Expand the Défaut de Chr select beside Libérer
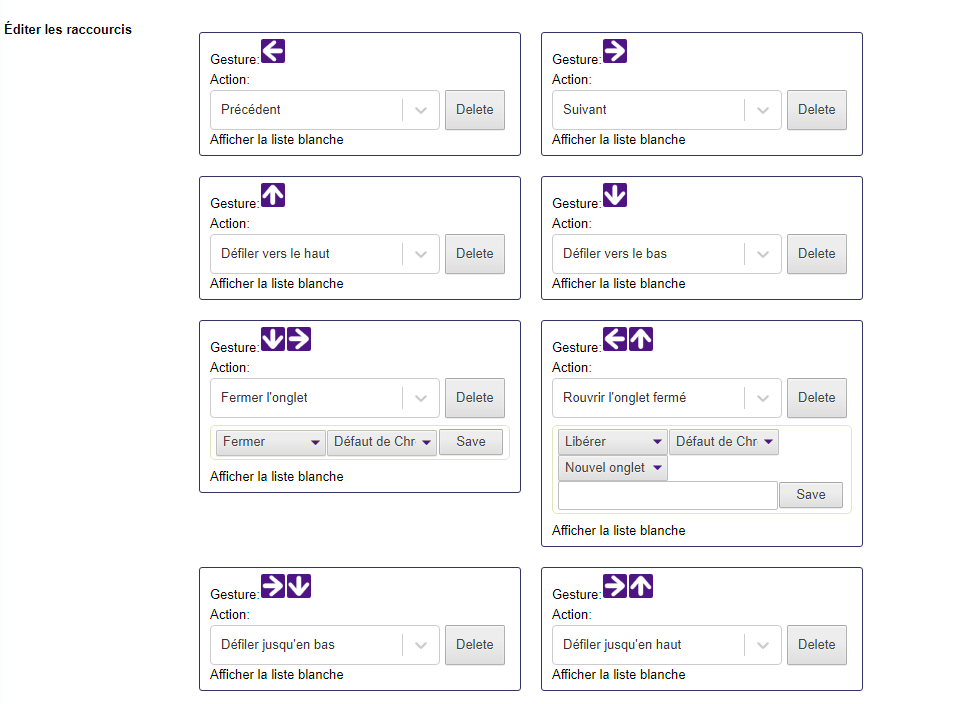 coord(724,442)
